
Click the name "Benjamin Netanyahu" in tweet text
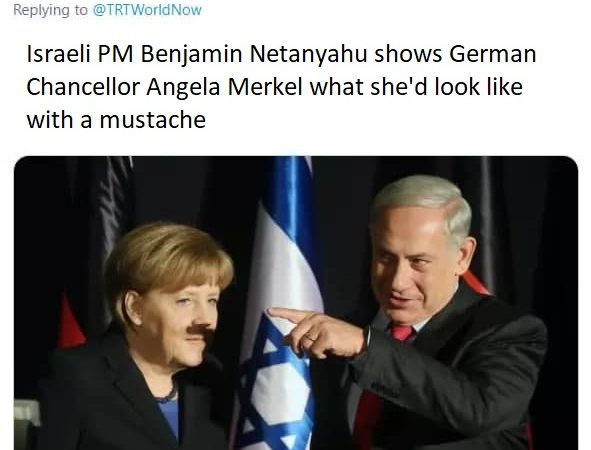tap(254, 54)
